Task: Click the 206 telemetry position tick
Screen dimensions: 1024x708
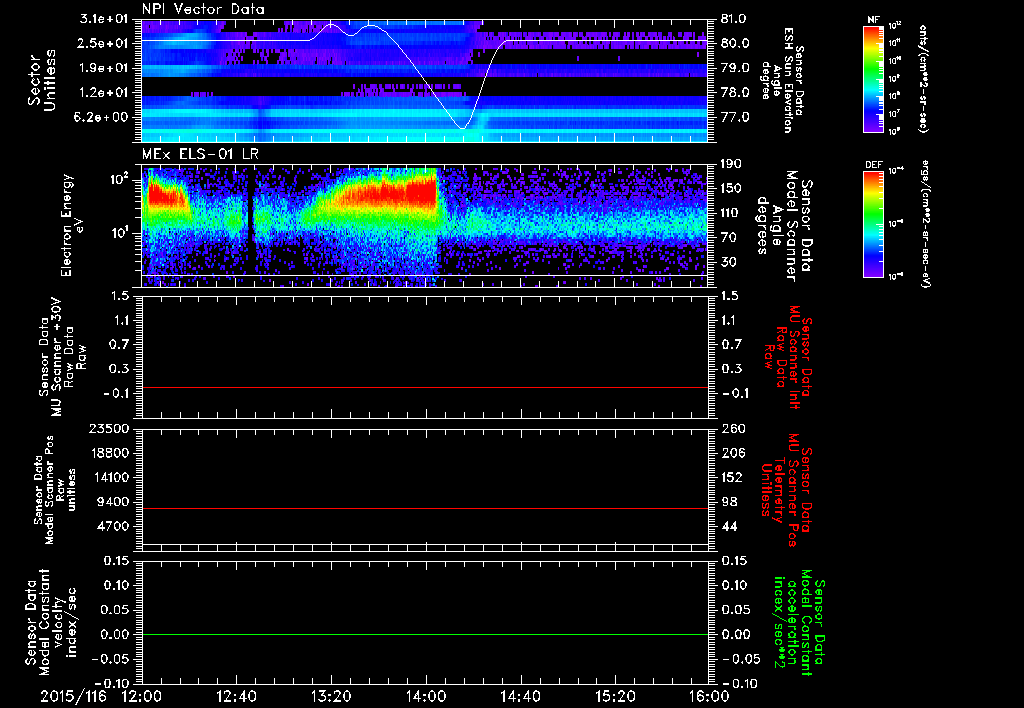Action: (733, 453)
